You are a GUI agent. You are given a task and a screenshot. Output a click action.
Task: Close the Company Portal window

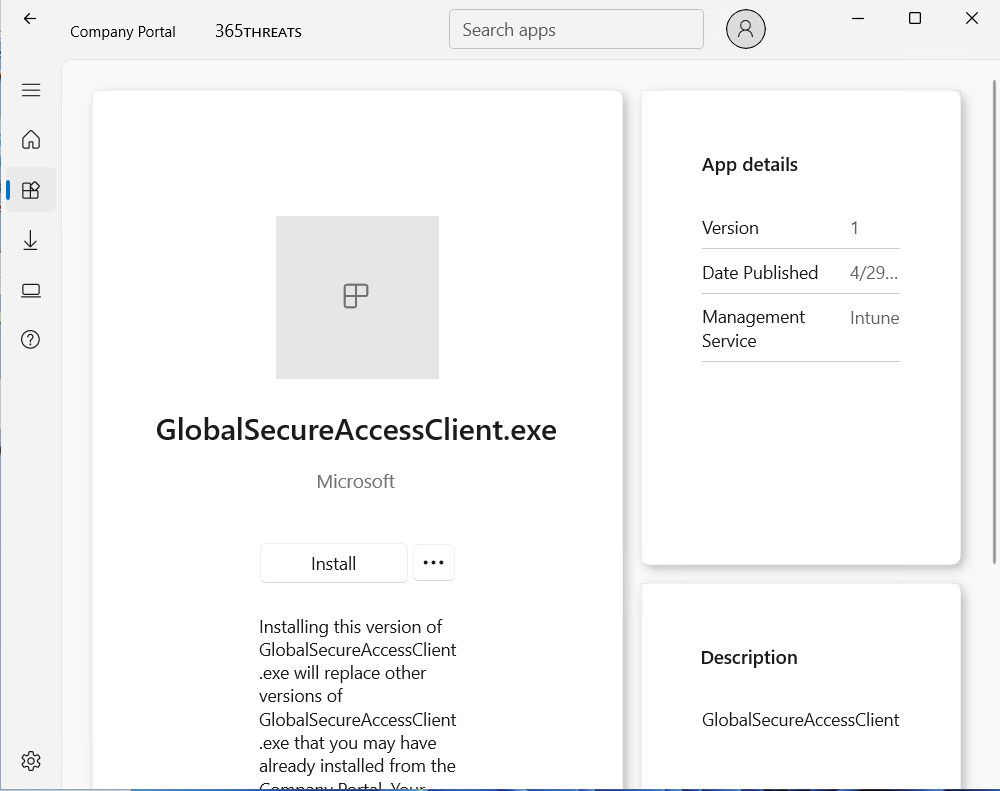click(971, 18)
